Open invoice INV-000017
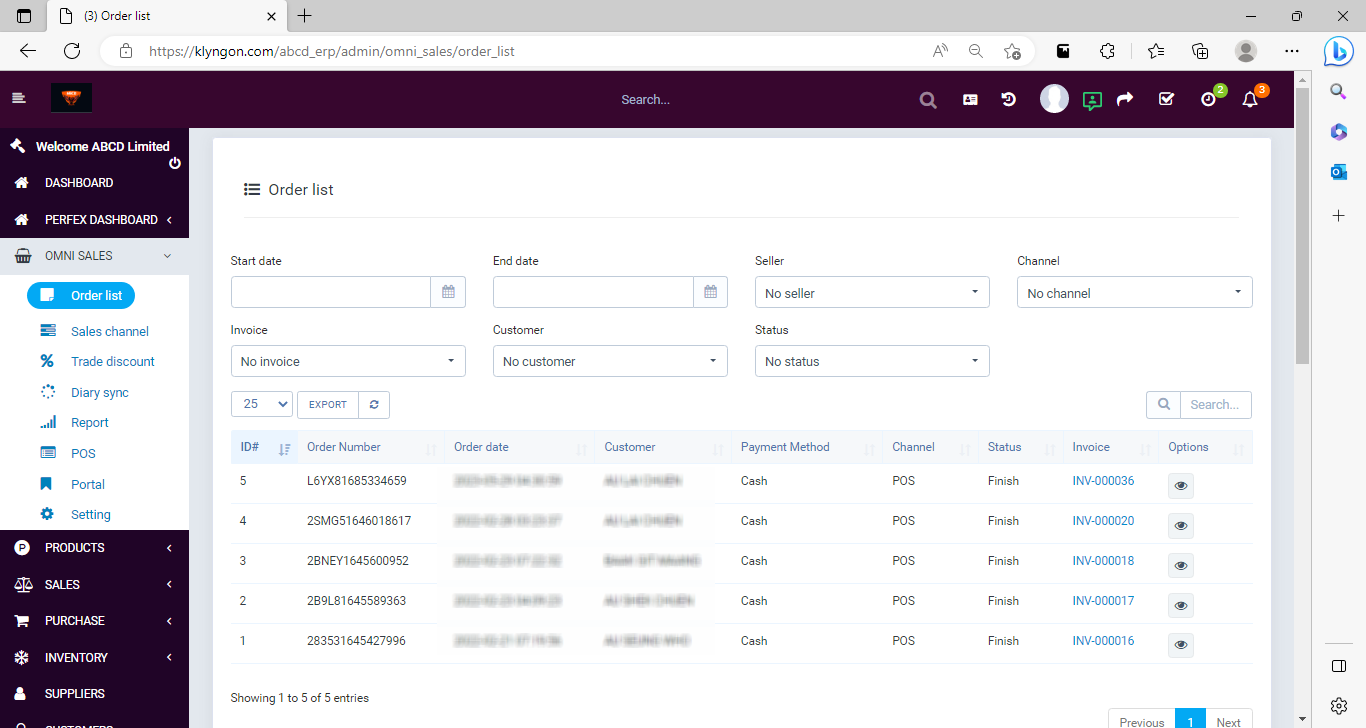Screen dimensions: 1366x728 pyautogui.click(x=1103, y=601)
